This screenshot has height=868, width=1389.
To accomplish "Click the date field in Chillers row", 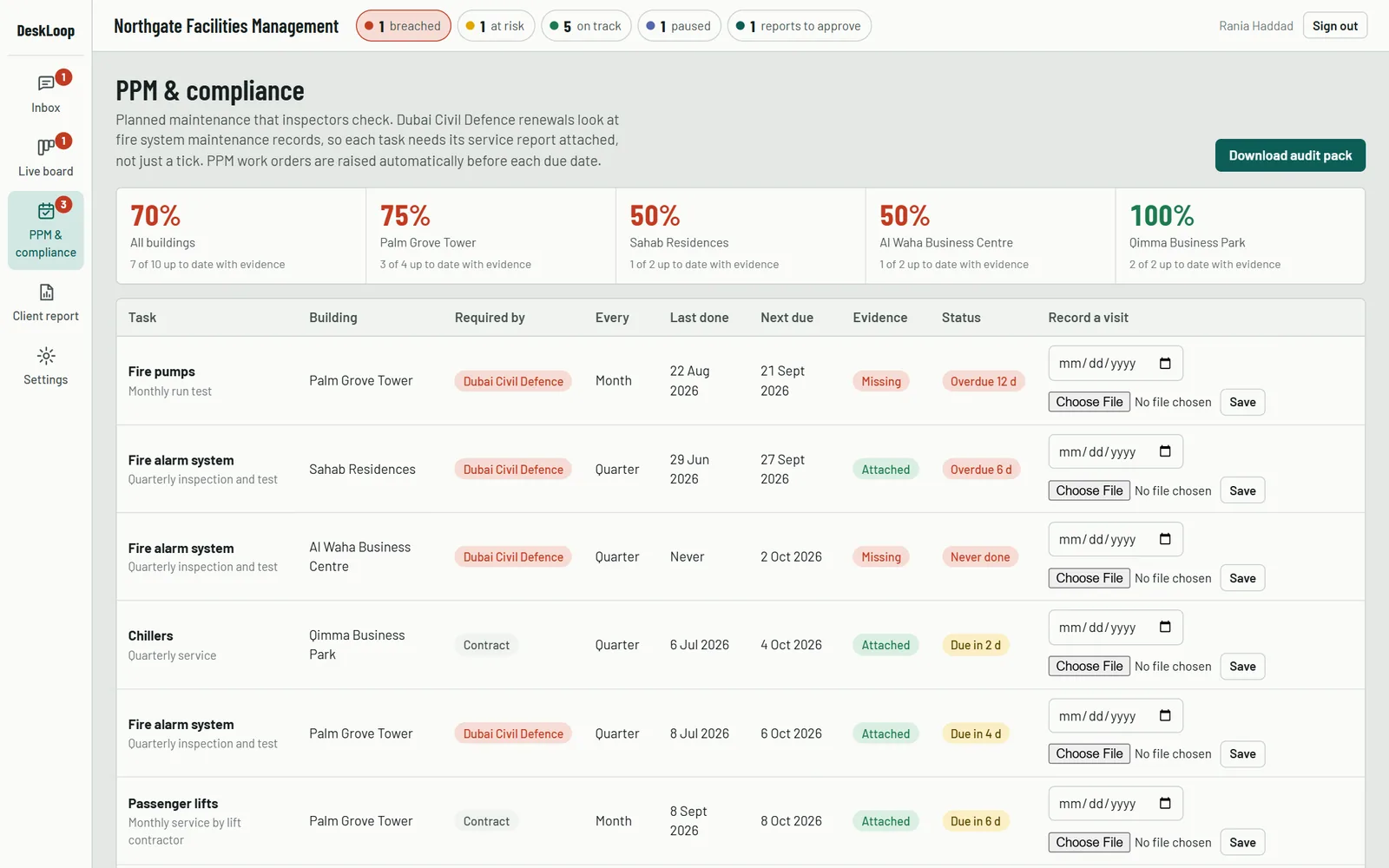I will pyautogui.click(x=1116, y=627).
